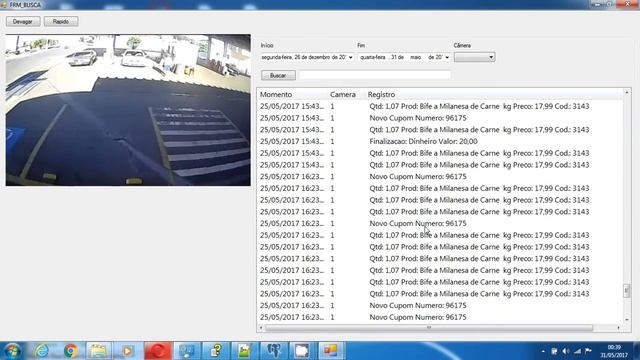
Task: Select 'quarta-feira' in the Fim date field
Action: [373, 58]
